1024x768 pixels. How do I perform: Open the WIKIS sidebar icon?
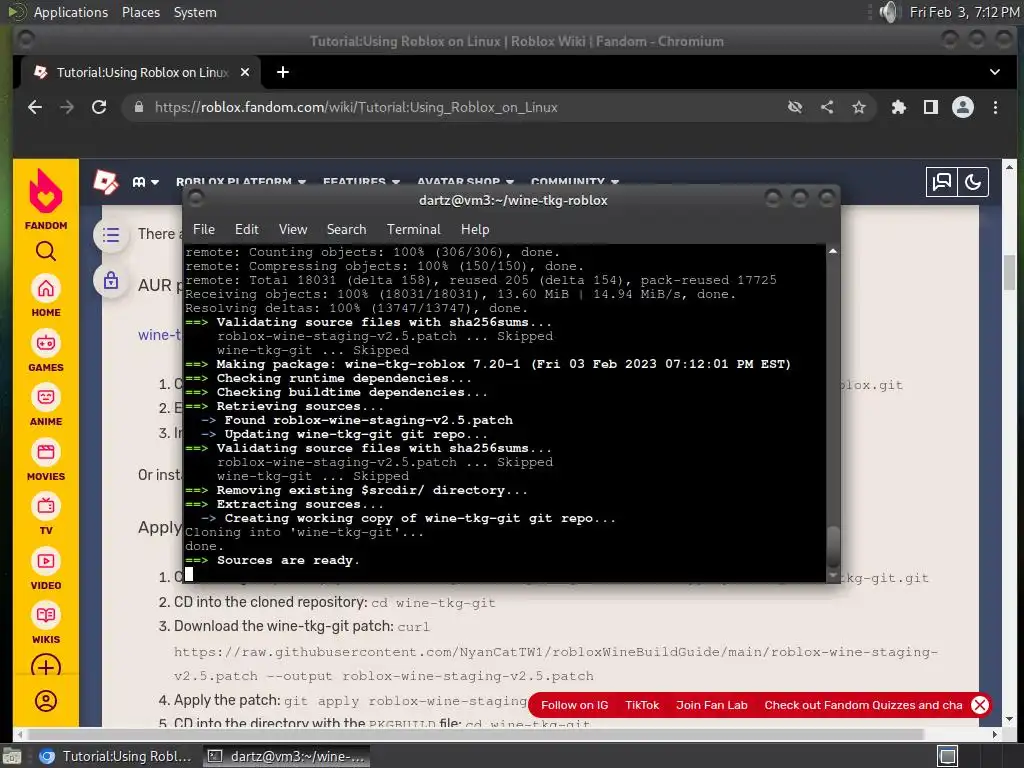[46, 615]
